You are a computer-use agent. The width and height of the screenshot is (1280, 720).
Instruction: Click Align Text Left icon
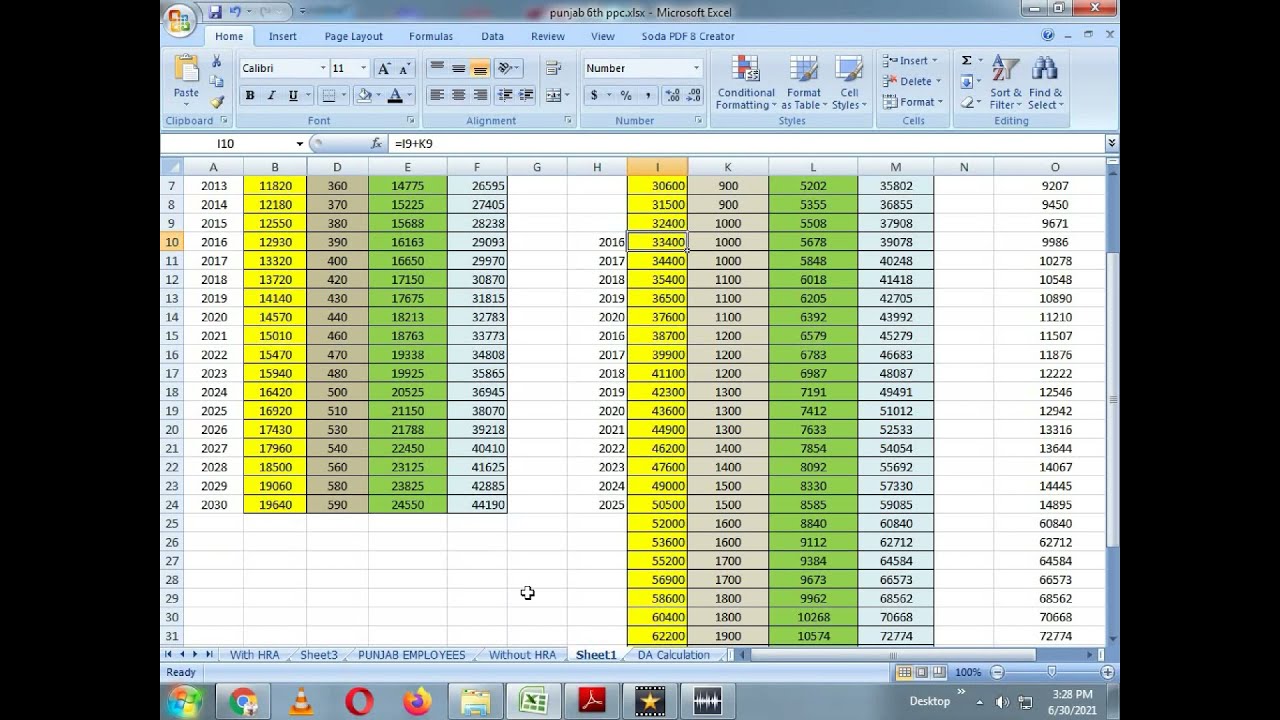[437, 95]
